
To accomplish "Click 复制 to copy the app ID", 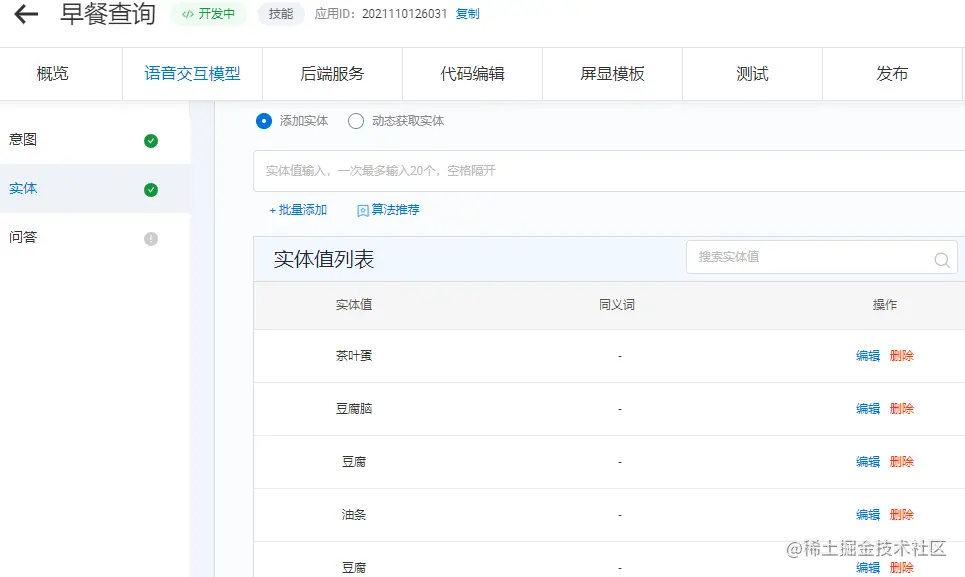I will click(x=467, y=14).
